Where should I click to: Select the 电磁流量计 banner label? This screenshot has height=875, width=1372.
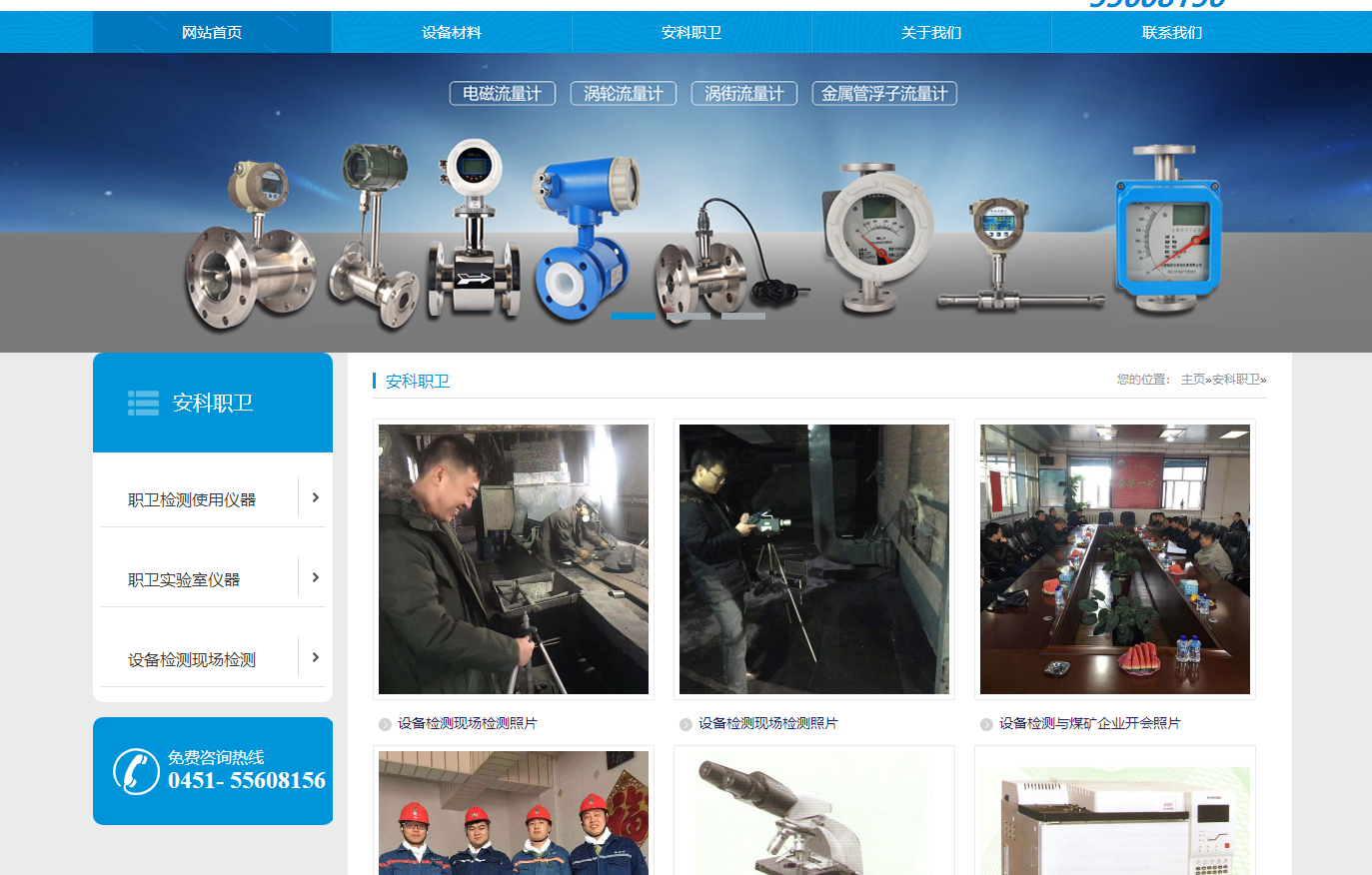[503, 94]
